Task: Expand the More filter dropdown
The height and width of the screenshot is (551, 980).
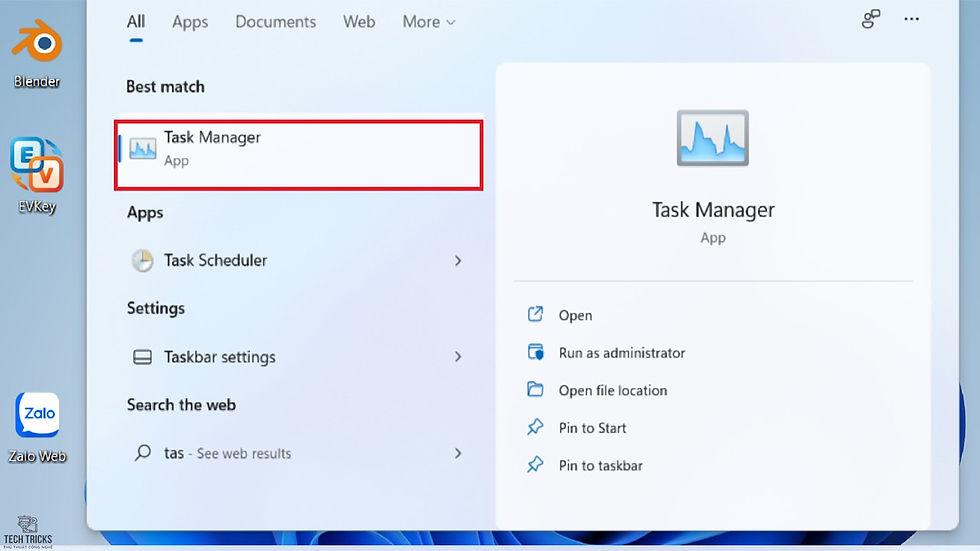Action: pos(429,22)
